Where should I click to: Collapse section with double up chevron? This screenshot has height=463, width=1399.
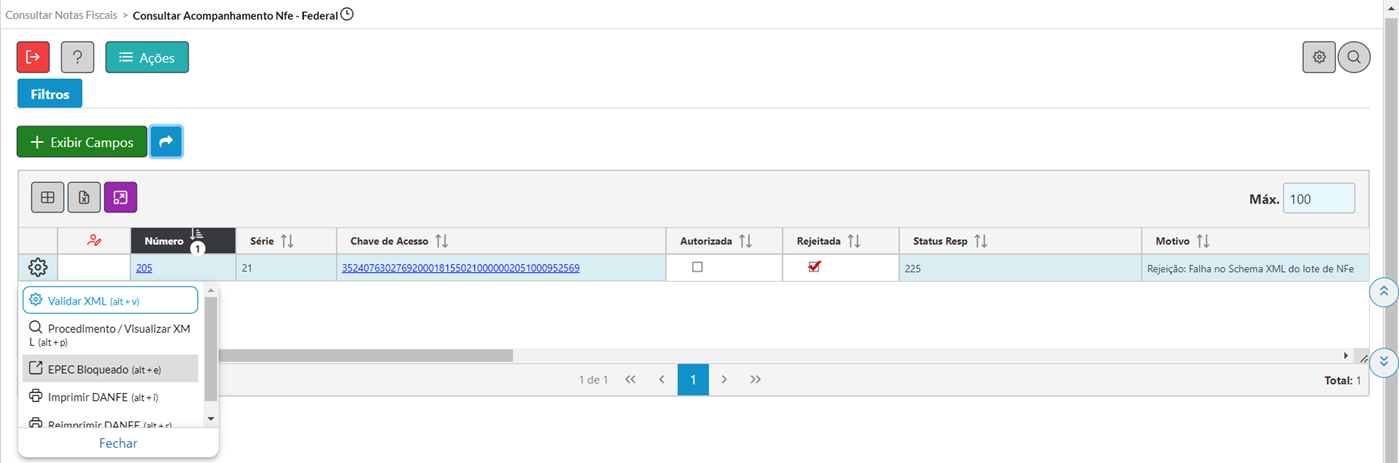[1383, 291]
